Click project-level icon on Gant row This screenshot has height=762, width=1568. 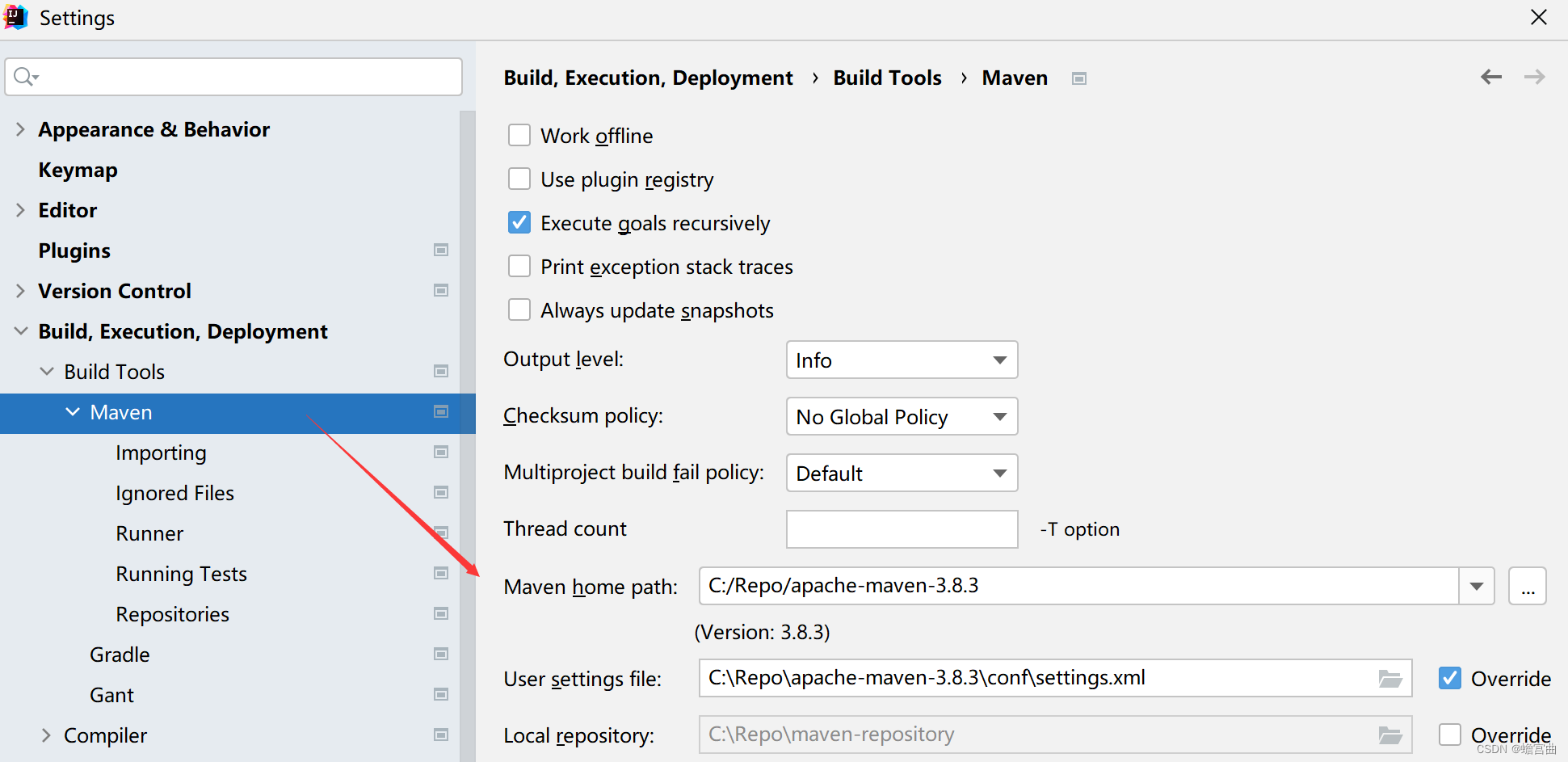click(x=441, y=694)
